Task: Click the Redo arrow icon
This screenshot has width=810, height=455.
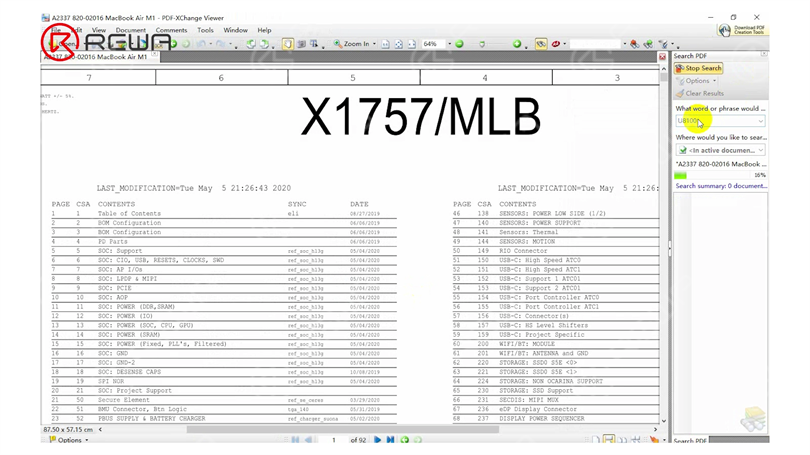Action: click(x=221, y=44)
